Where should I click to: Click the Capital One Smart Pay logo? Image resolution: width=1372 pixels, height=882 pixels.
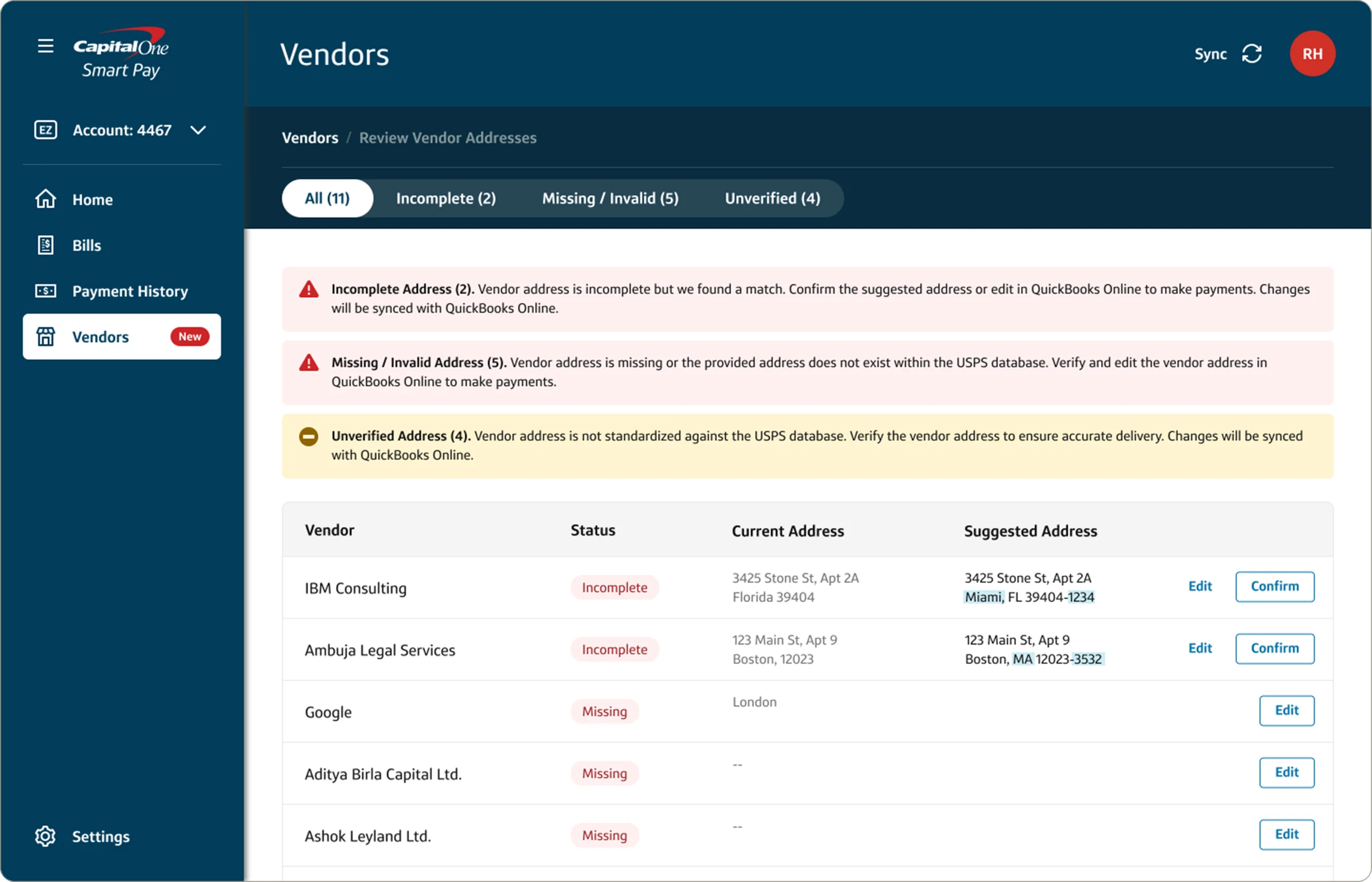121,53
